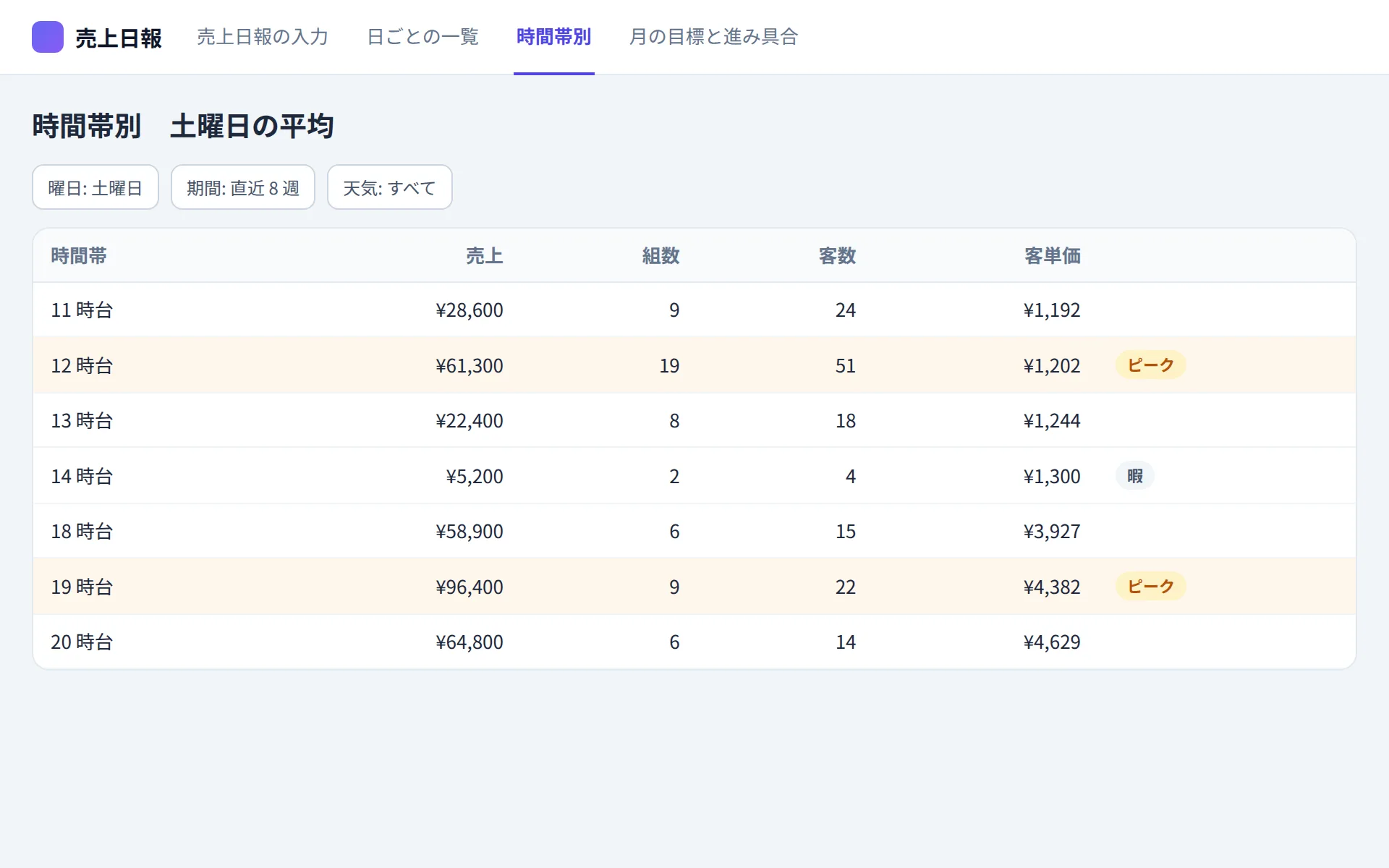Click the 客単価 value ¥1,202
Viewport: 1389px width, 868px height.
tap(1052, 366)
